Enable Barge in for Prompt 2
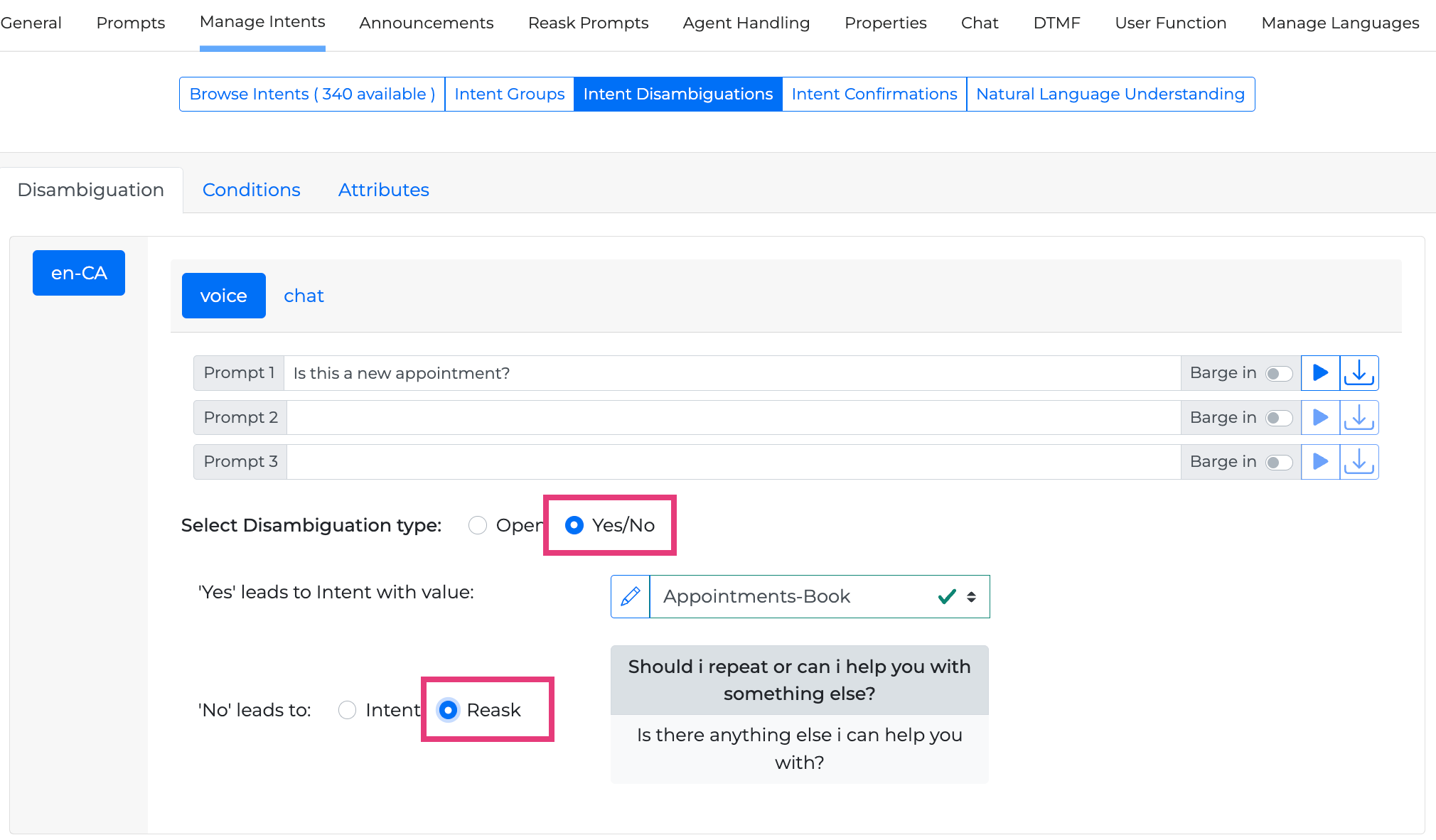Screen dimensions: 1436x840 pos(1278,418)
